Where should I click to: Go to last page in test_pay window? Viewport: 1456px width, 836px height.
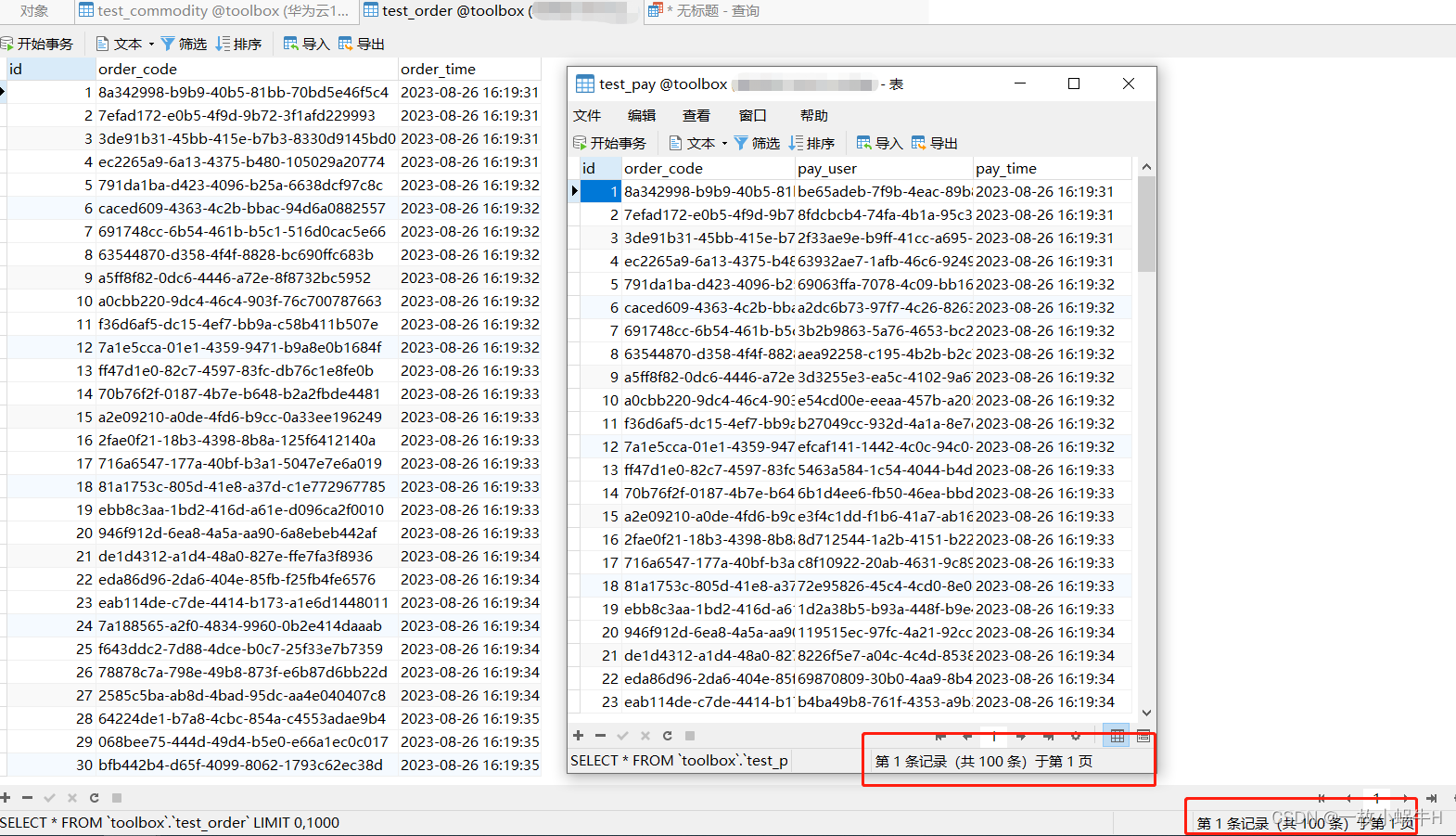point(1049,737)
